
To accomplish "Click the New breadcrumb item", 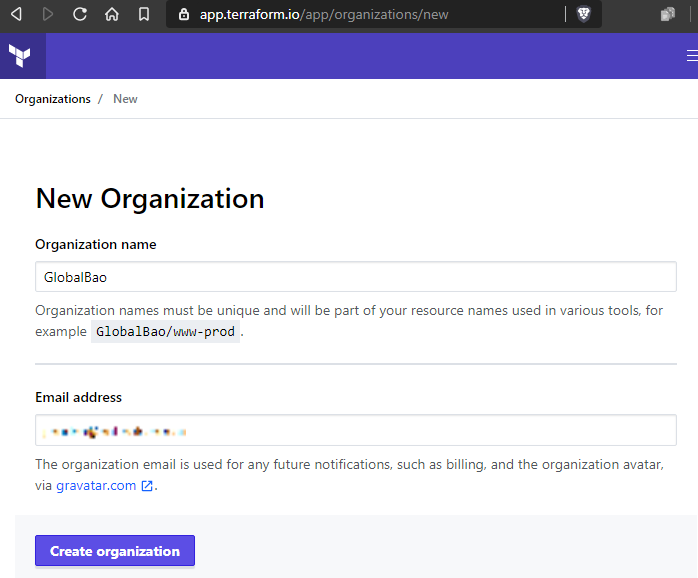I will pyautogui.click(x=125, y=99).
